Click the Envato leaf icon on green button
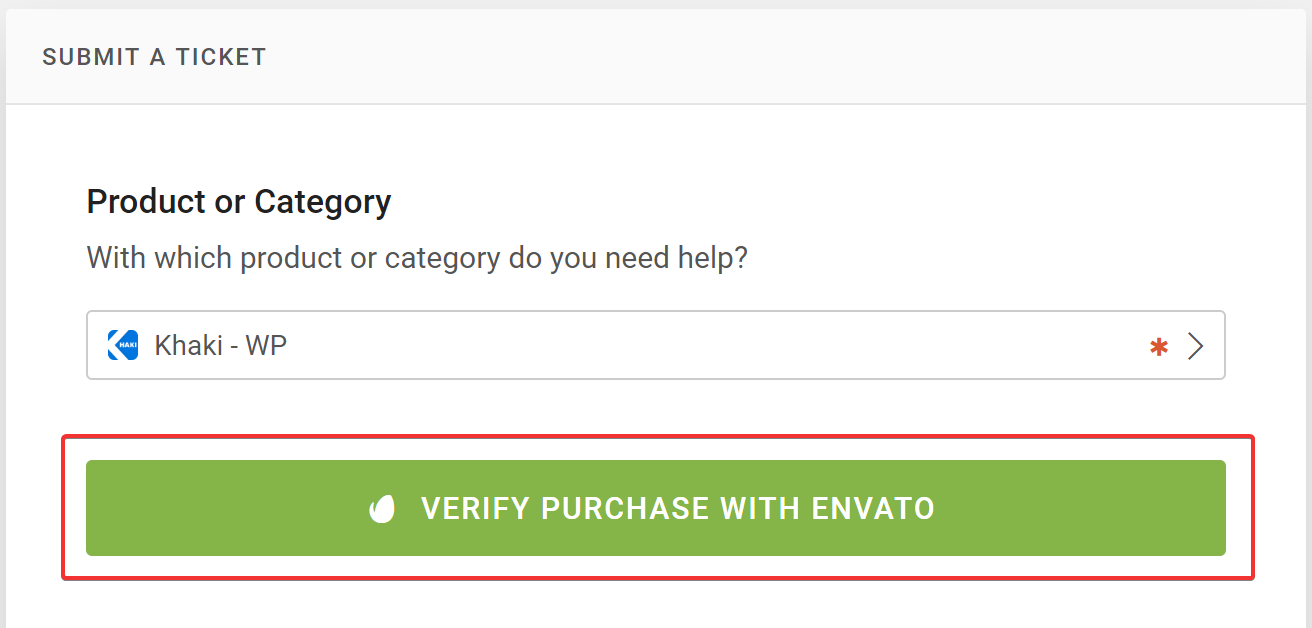Image resolution: width=1312 pixels, height=628 pixels. pos(382,509)
